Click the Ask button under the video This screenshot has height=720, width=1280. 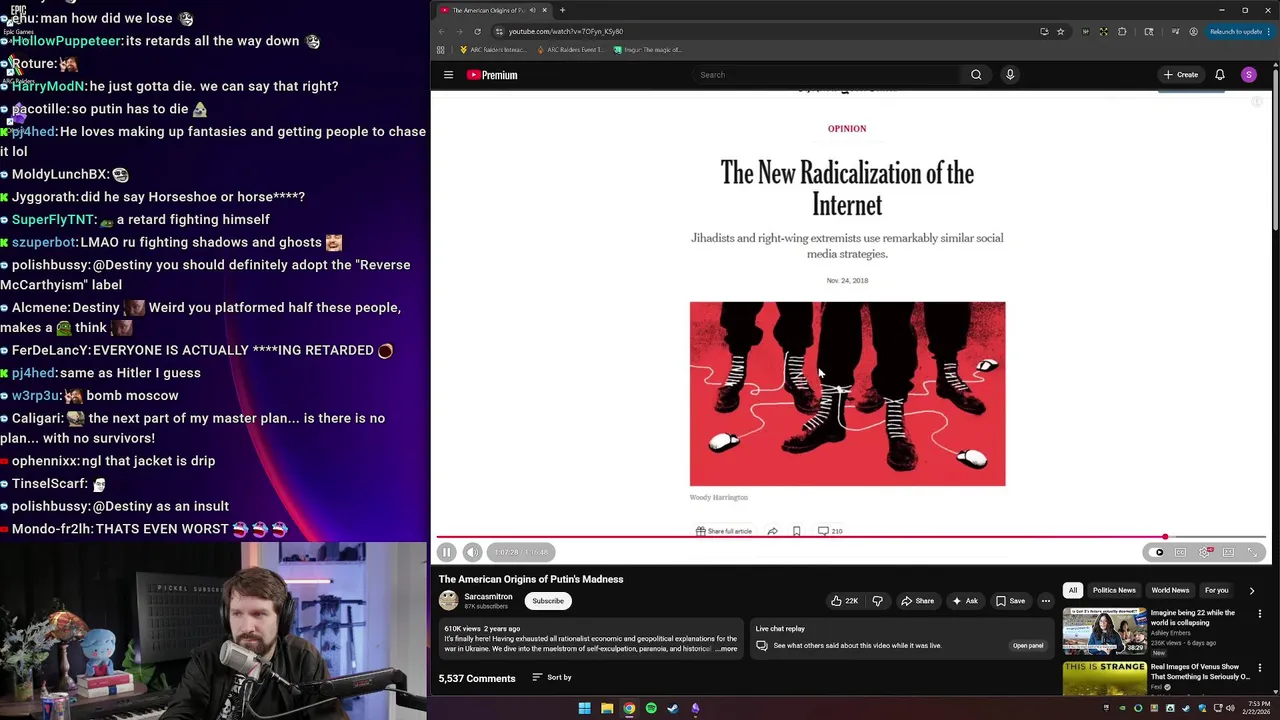pos(965,601)
